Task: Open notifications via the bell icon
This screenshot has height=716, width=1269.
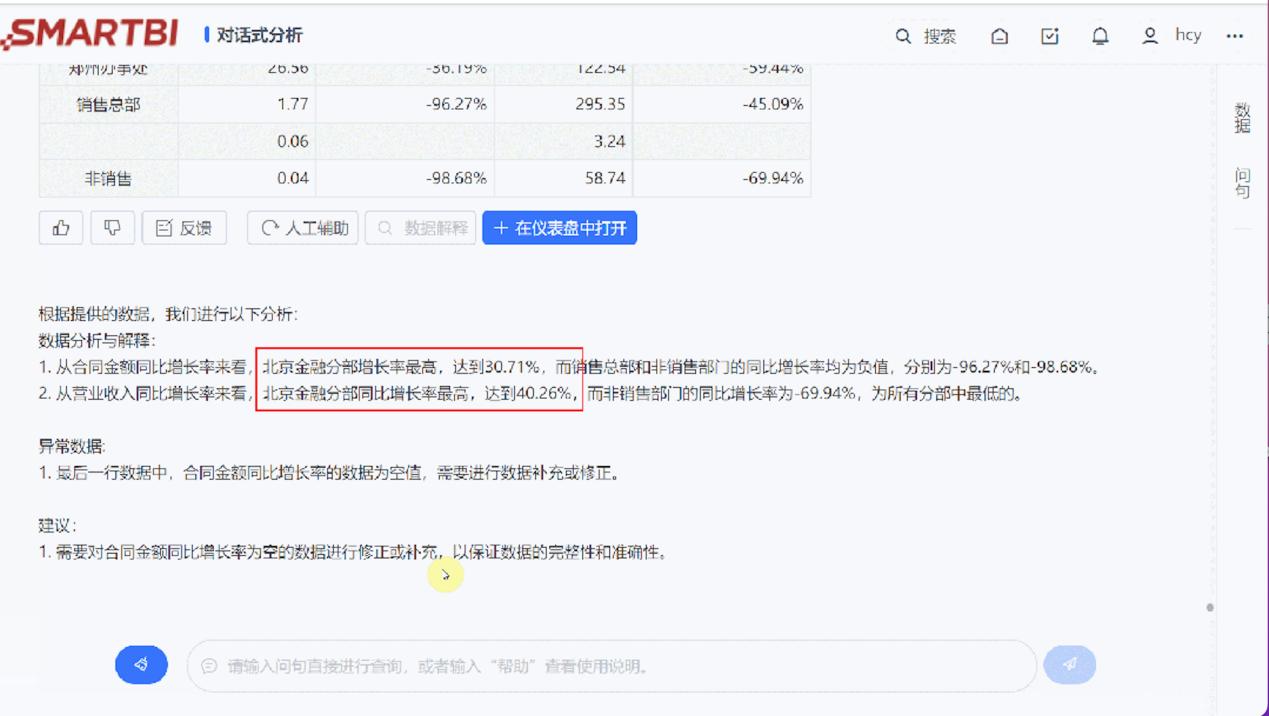Action: click(1100, 36)
